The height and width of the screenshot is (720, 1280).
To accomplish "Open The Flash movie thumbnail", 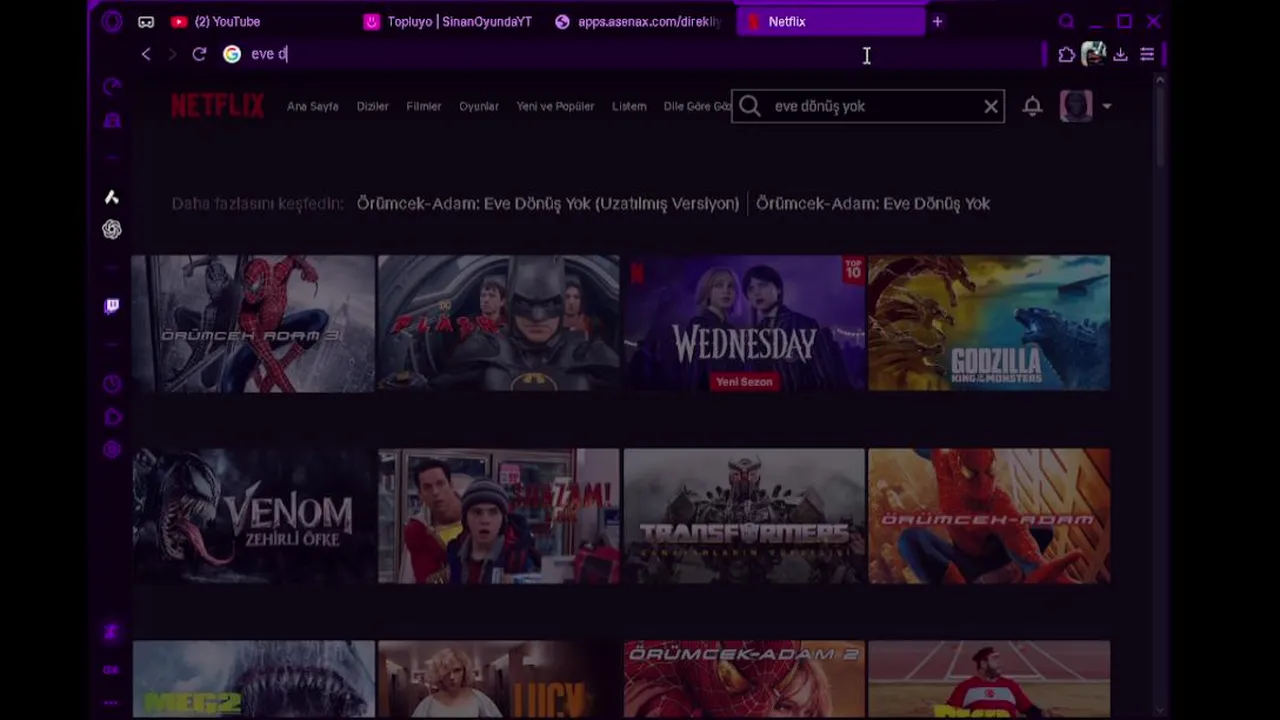I will [x=498, y=323].
